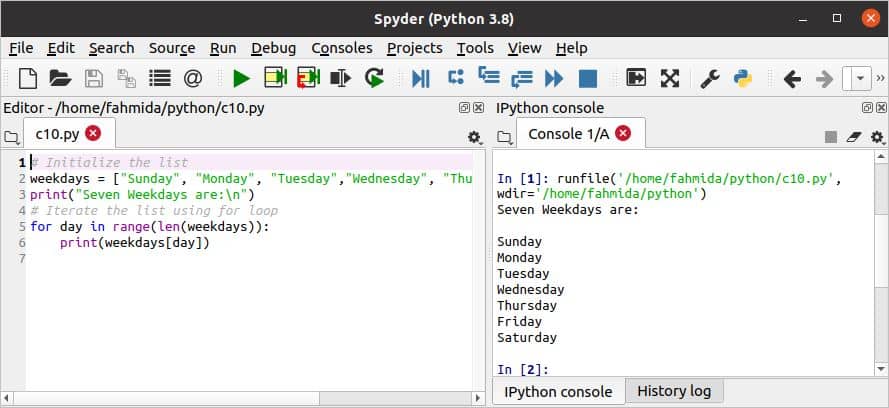Open the Run menu
Screen dimensions: 889x408
coord(223,48)
